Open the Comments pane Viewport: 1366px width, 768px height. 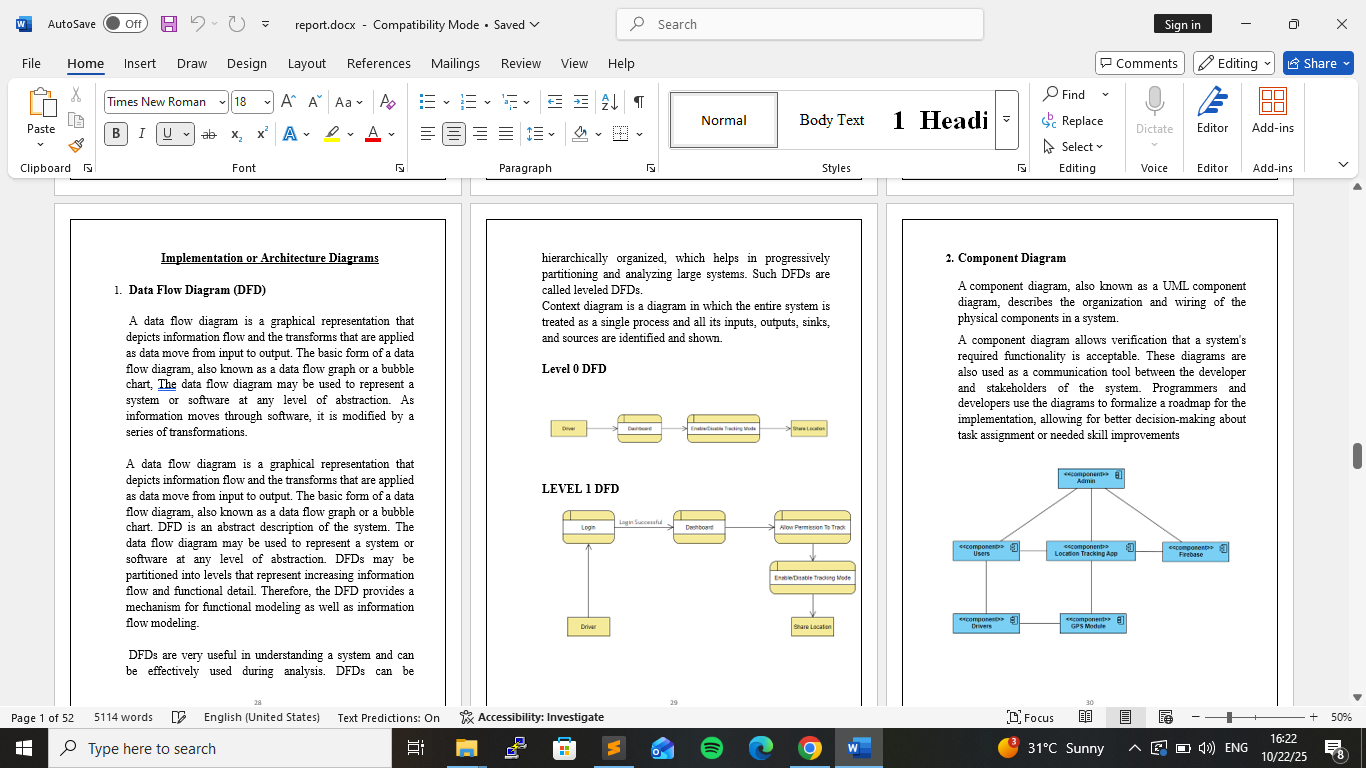pyautogui.click(x=1139, y=63)
